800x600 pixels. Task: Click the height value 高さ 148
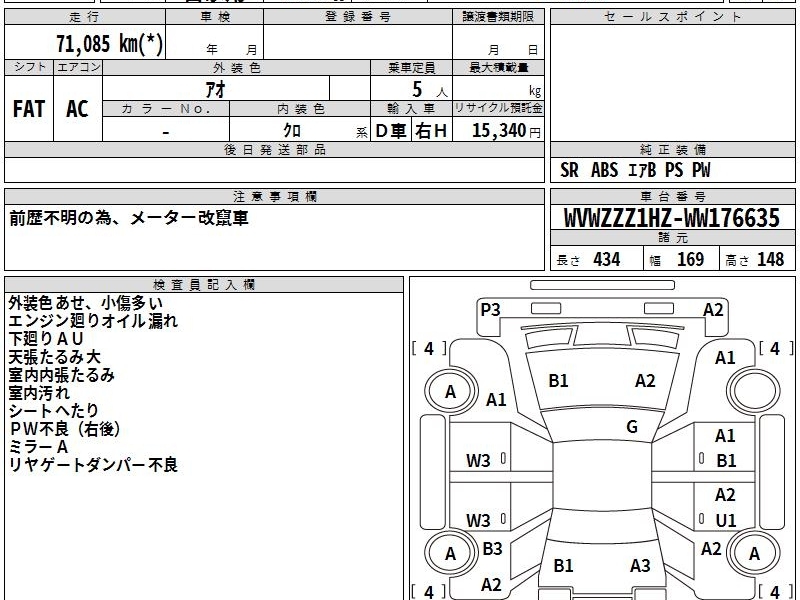pyautogui.click(x=755, y=260)
